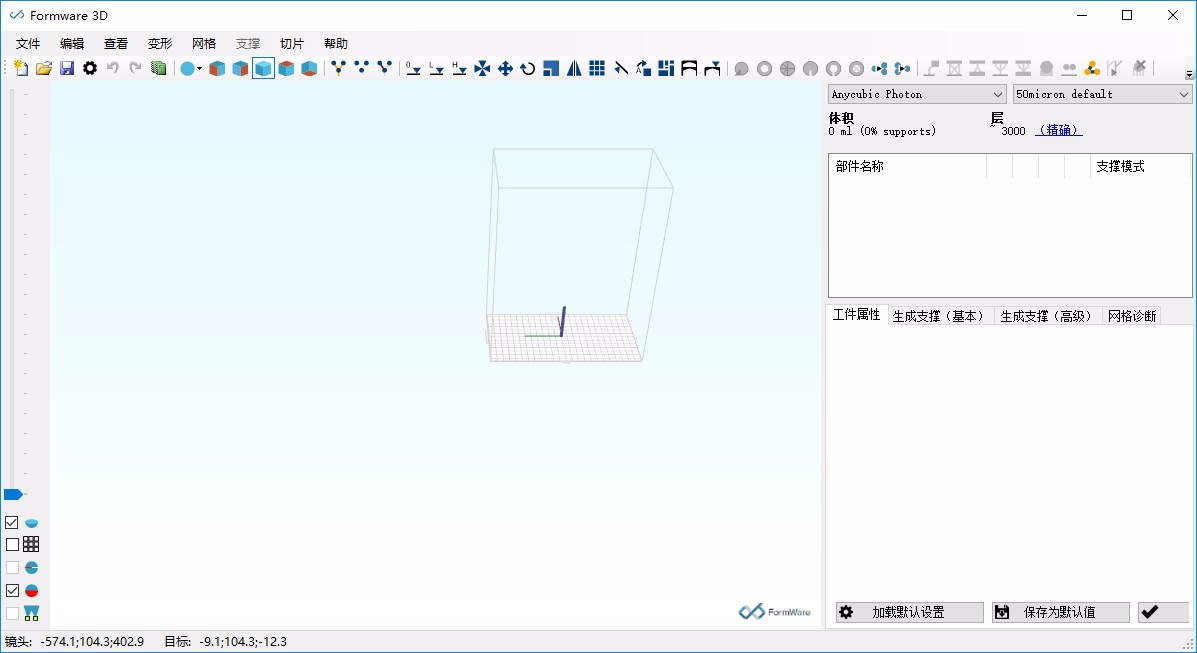
Task: Expand toolbar overflow arrow at far right
Action: pos(1189,74)
